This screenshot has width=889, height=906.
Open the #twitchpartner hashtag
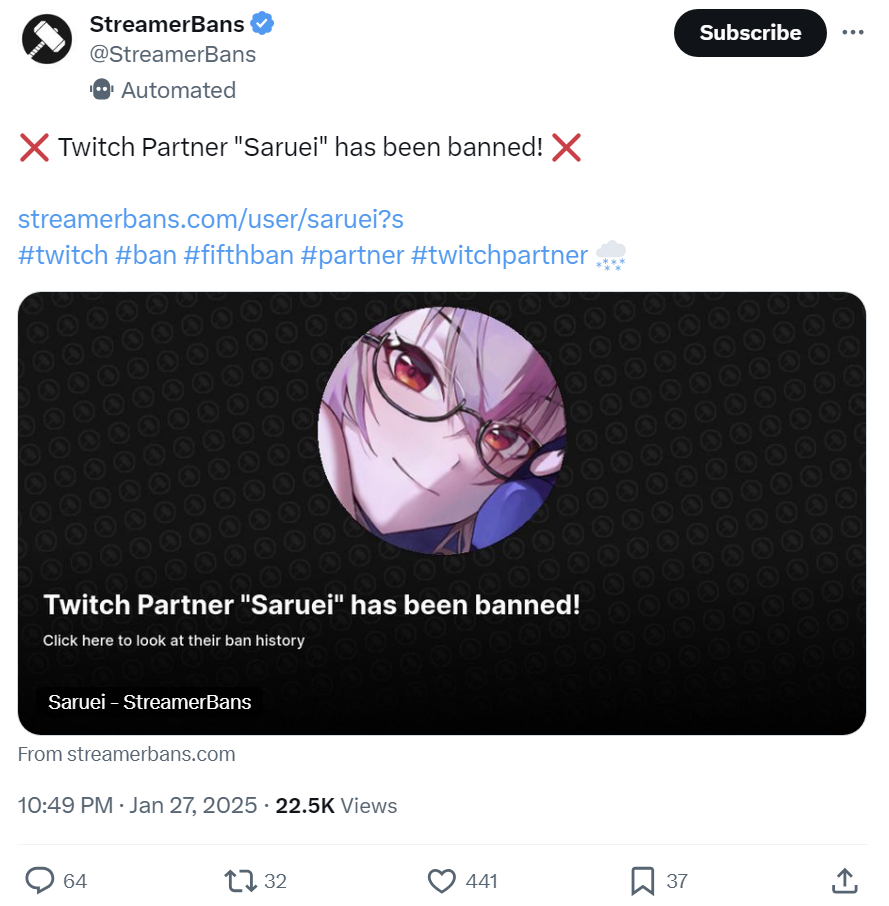pos(499,255)
